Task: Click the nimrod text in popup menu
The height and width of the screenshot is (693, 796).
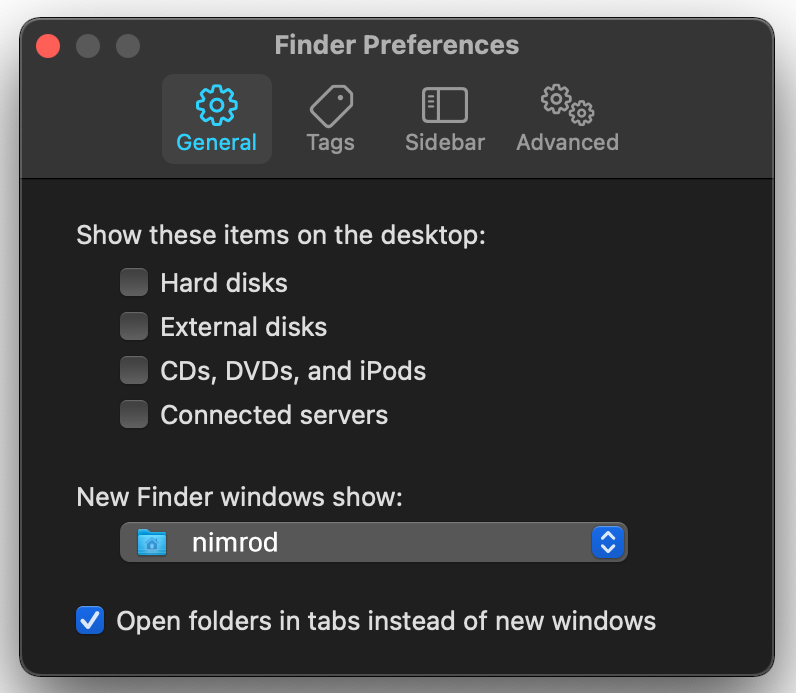Action: coord(235,542)
